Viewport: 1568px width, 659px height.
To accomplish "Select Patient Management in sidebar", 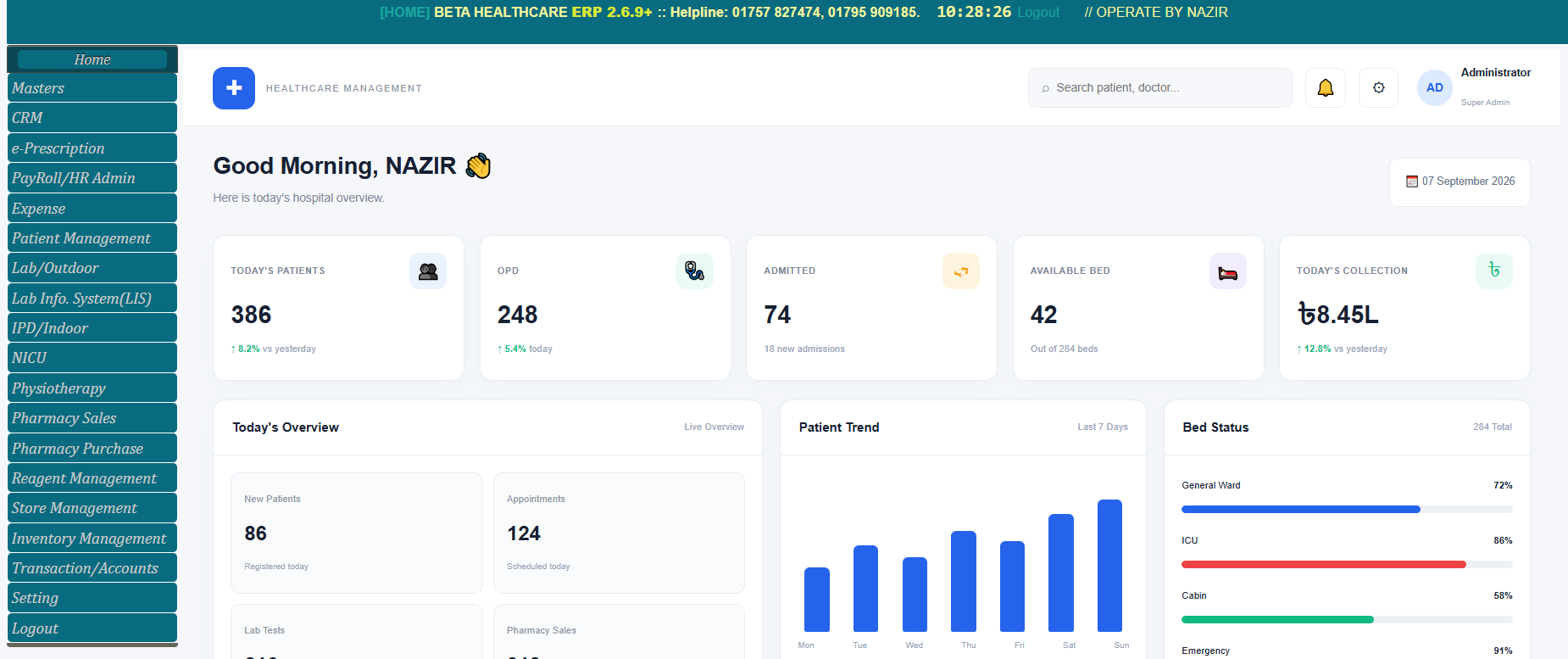I will 92,238.
